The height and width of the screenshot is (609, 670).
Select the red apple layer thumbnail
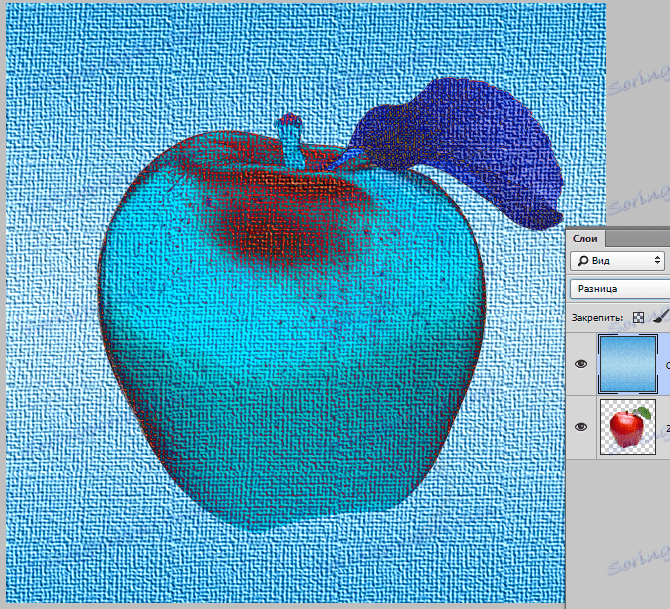point(628,427)
